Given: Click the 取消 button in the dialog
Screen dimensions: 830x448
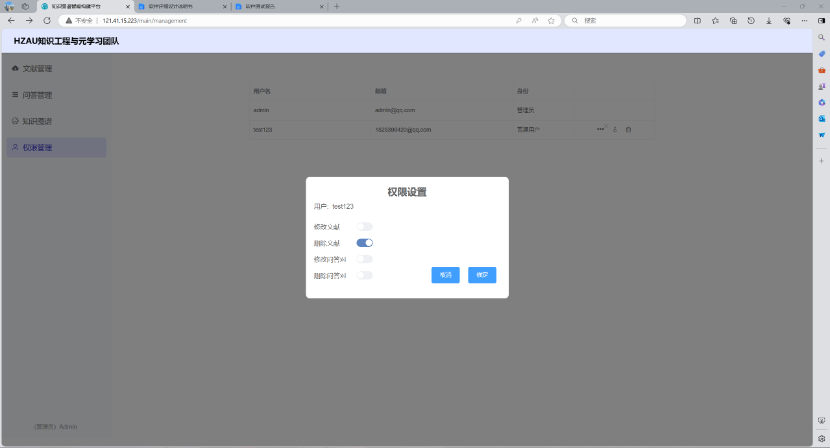Looking at the screenshot, I should [445, 275].
